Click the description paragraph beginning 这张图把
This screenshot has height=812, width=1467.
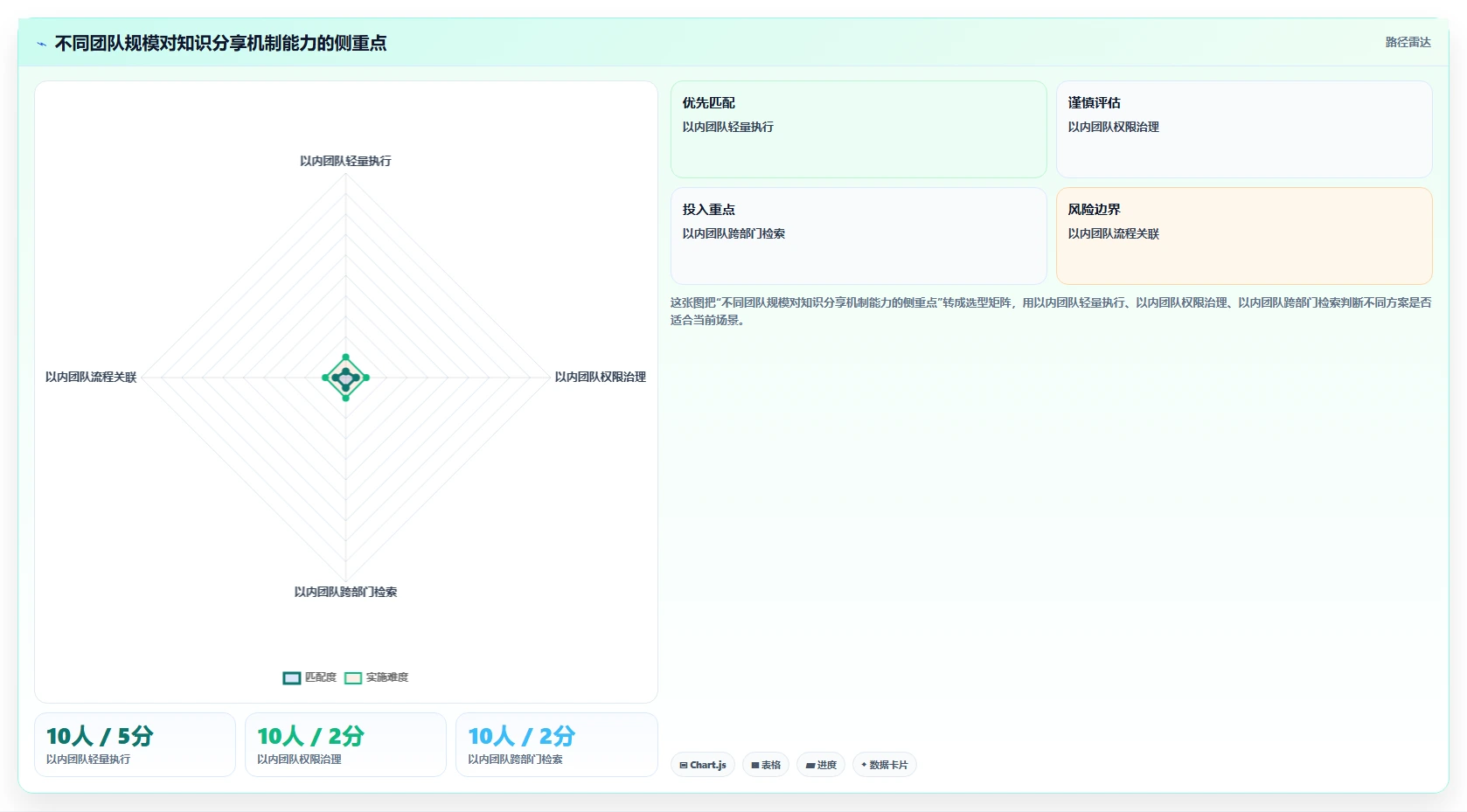click(1051, 311)
